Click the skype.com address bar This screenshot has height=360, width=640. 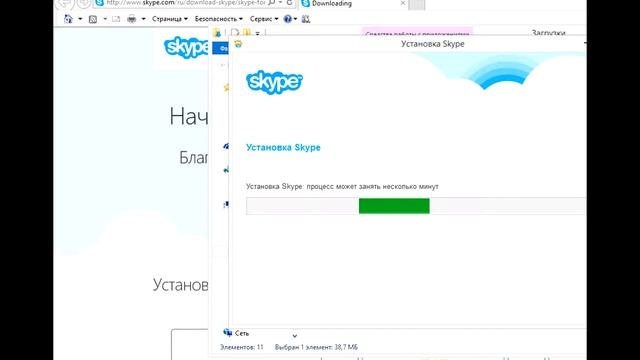[186, 3]
